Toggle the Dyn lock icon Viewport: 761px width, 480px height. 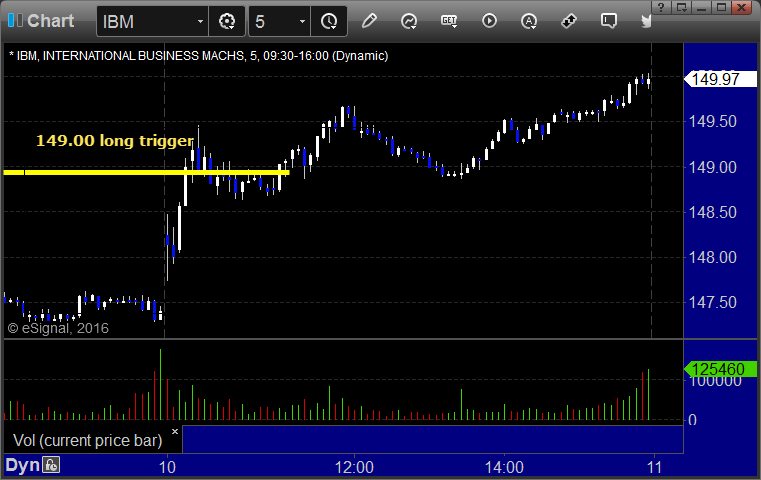(51, 465)
